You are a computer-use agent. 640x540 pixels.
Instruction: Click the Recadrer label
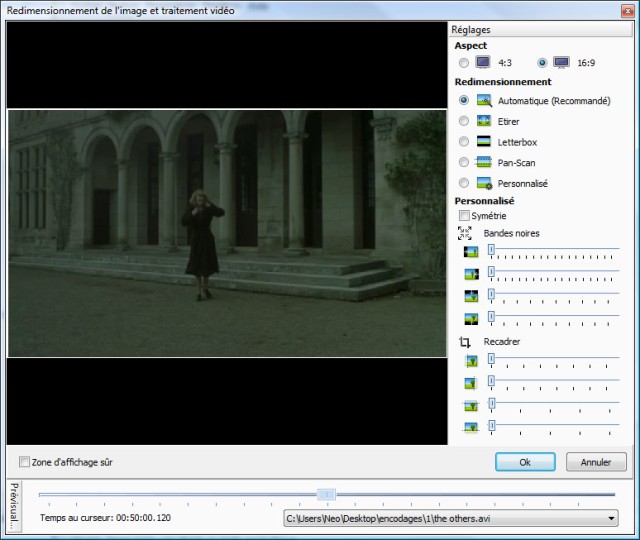[x=502, y=342]
